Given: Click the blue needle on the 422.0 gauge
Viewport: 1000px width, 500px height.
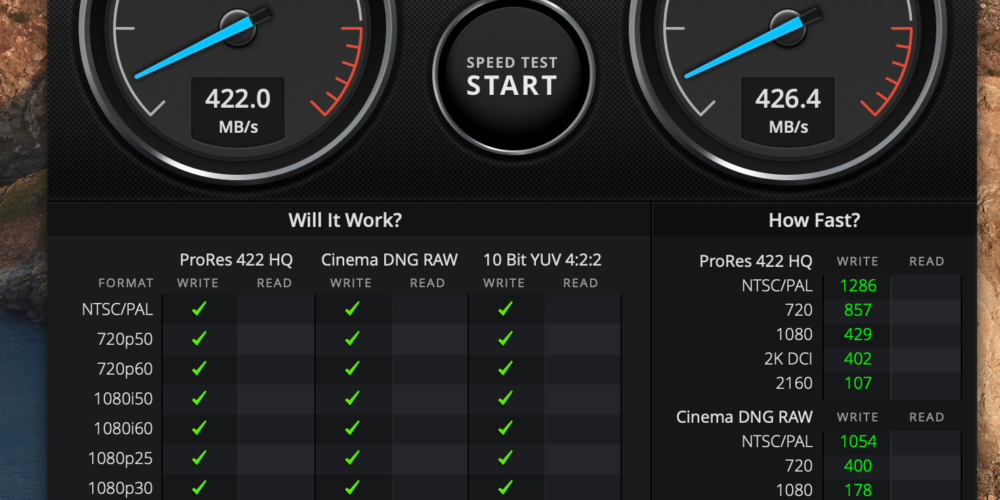Looking at the screenshot, I should coord(195,49).
